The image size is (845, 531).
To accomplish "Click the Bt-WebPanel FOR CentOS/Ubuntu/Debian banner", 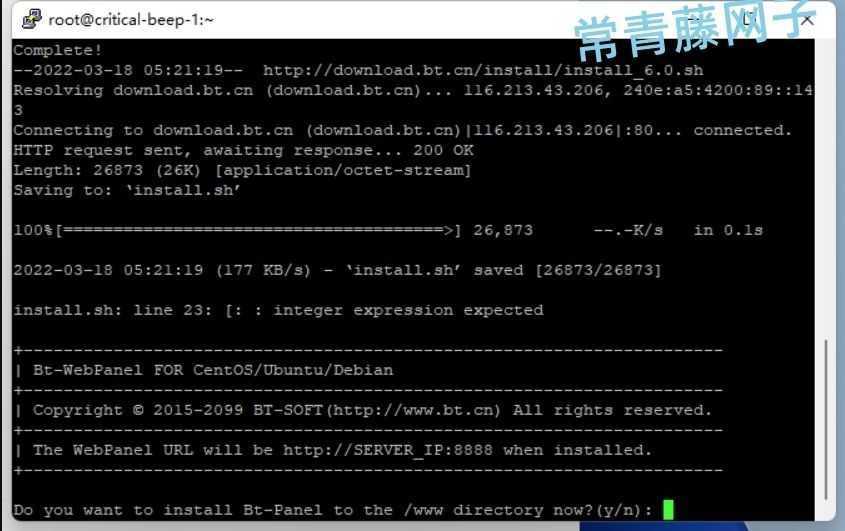I will (213, 370).
